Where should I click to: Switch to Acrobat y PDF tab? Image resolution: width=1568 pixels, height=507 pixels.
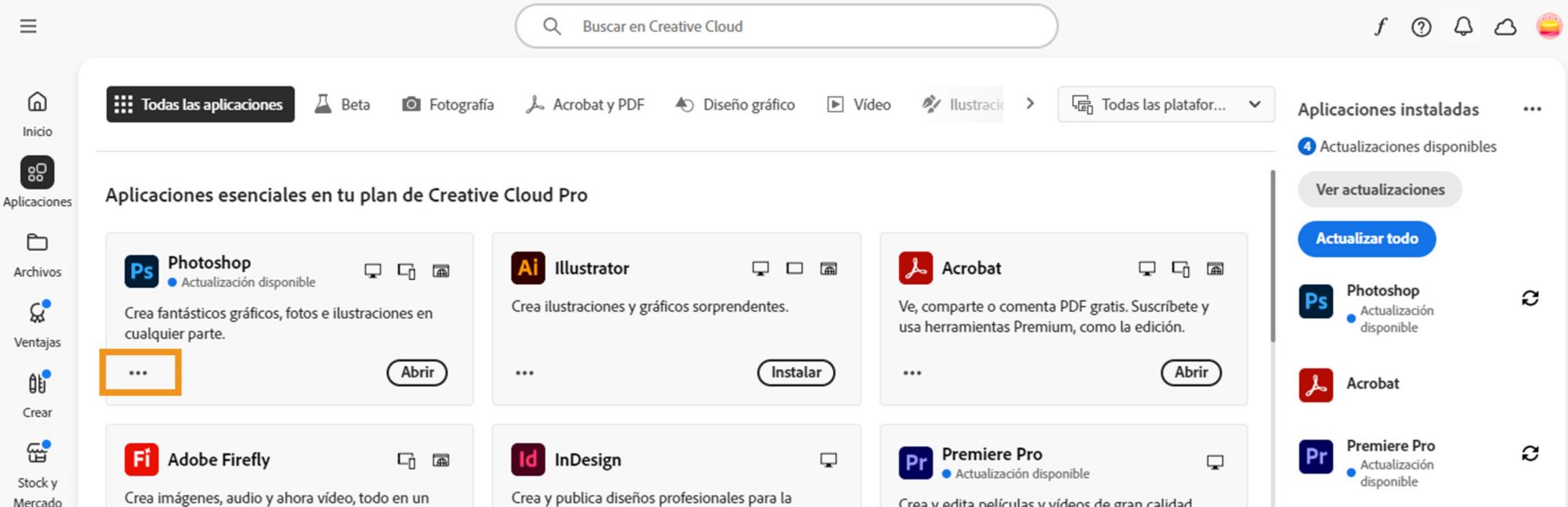[x=585, y=105]
